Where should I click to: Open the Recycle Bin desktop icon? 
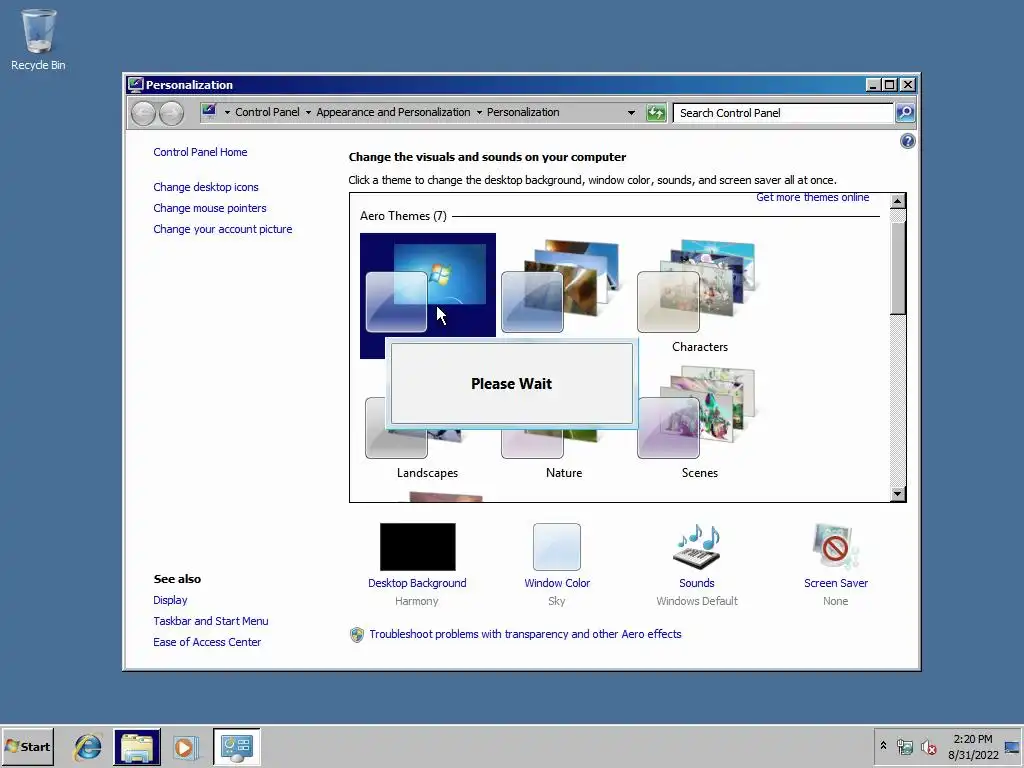pyautogui.click(x=38, y=39)
